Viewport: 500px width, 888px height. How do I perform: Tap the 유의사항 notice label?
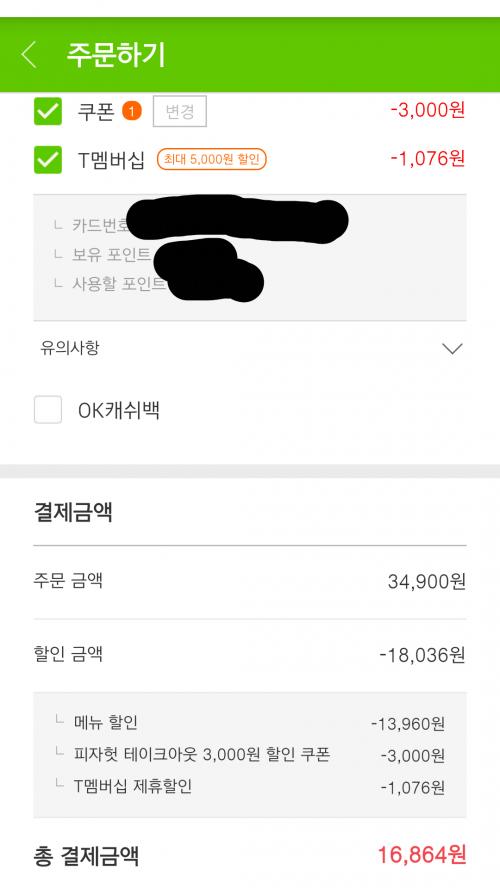(70, 348)
